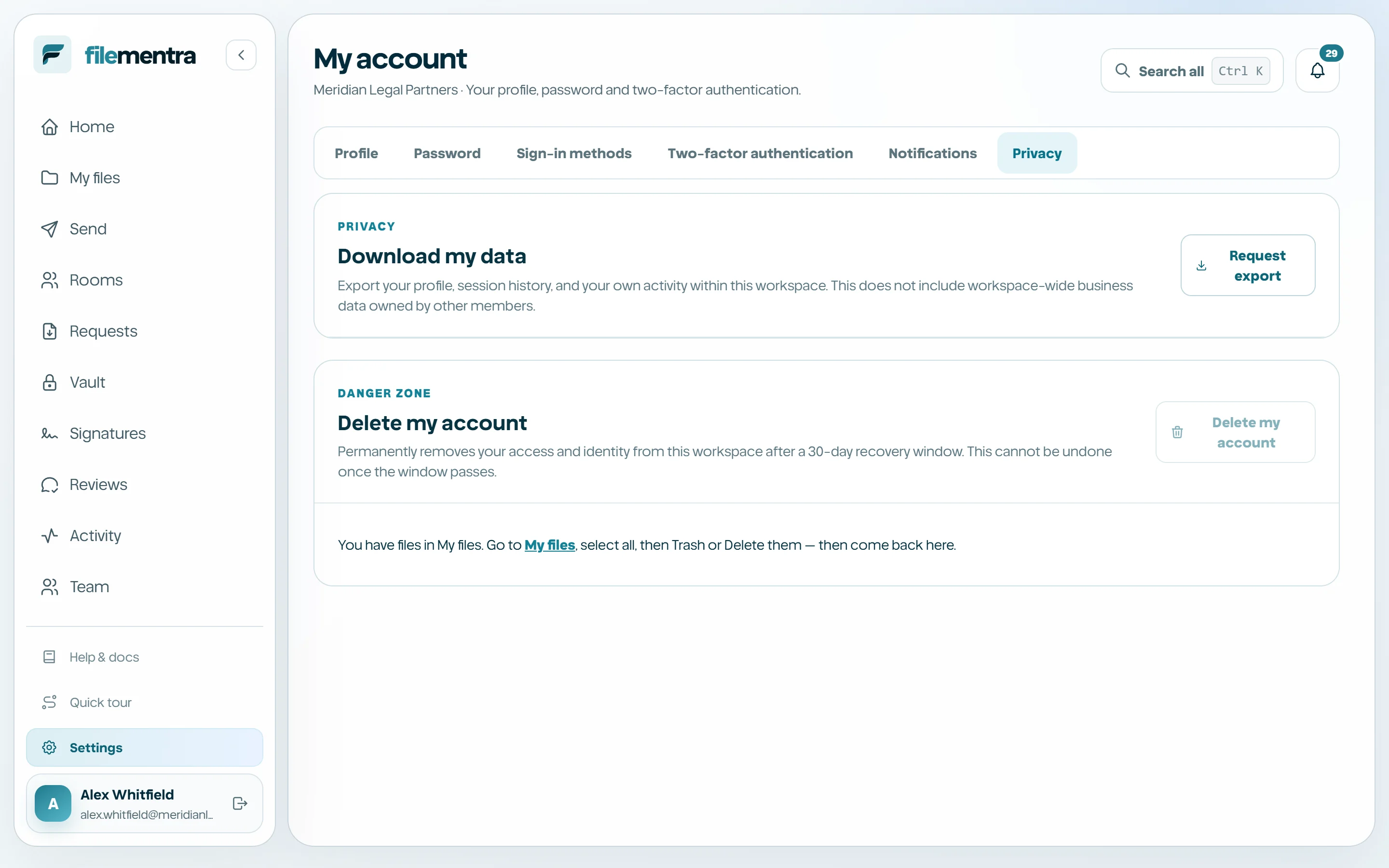
Task: Open the Home page icon
Action: (50, 127)
